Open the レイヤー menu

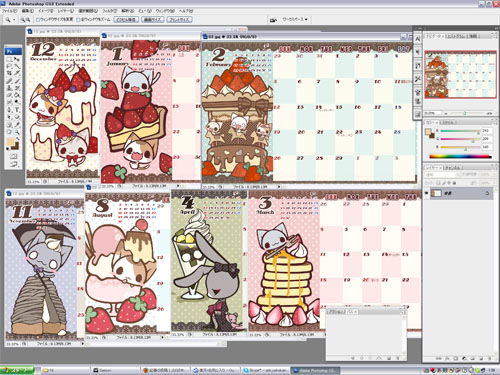coord(66,11)
